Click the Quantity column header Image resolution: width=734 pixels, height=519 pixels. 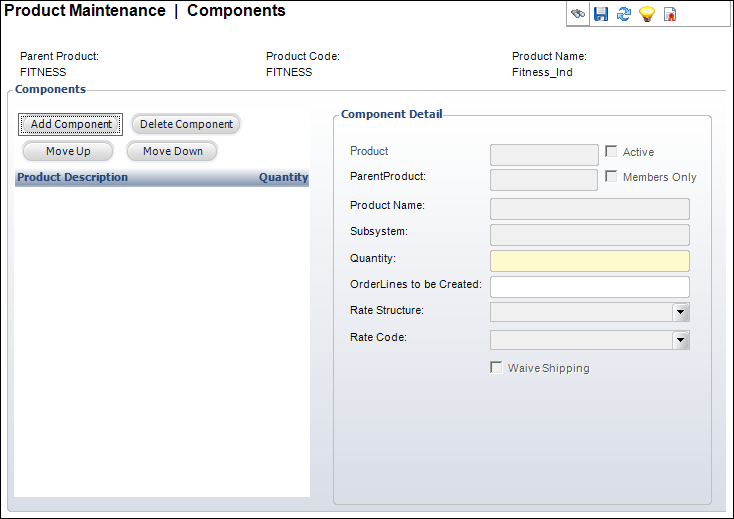click(284, 177)
